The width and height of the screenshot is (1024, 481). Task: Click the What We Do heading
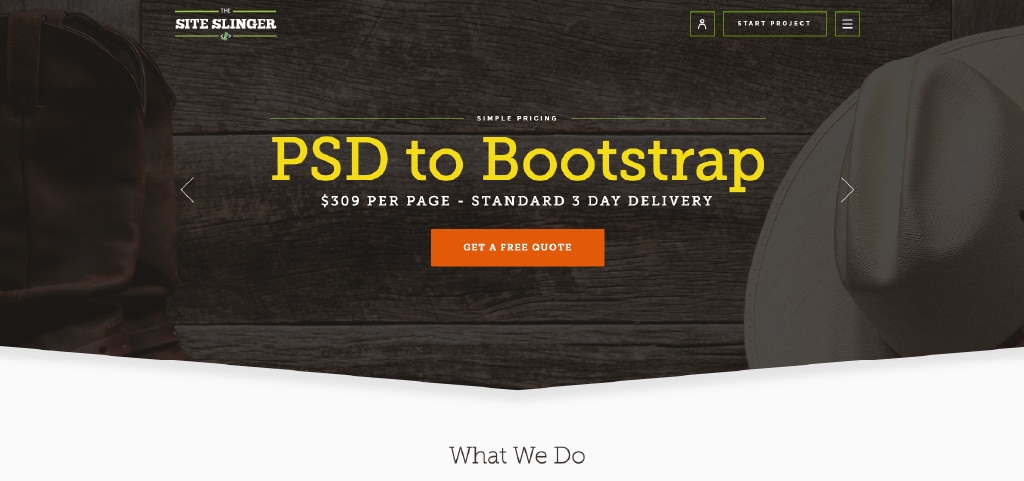[517, 456]
